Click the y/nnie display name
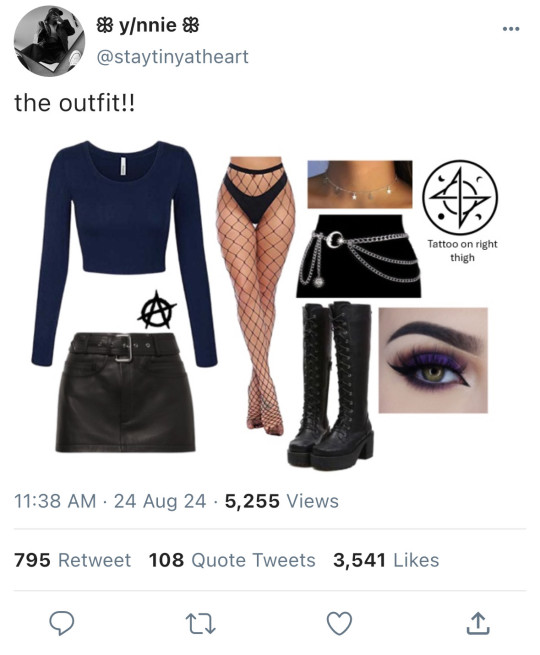 coord(148,25)
